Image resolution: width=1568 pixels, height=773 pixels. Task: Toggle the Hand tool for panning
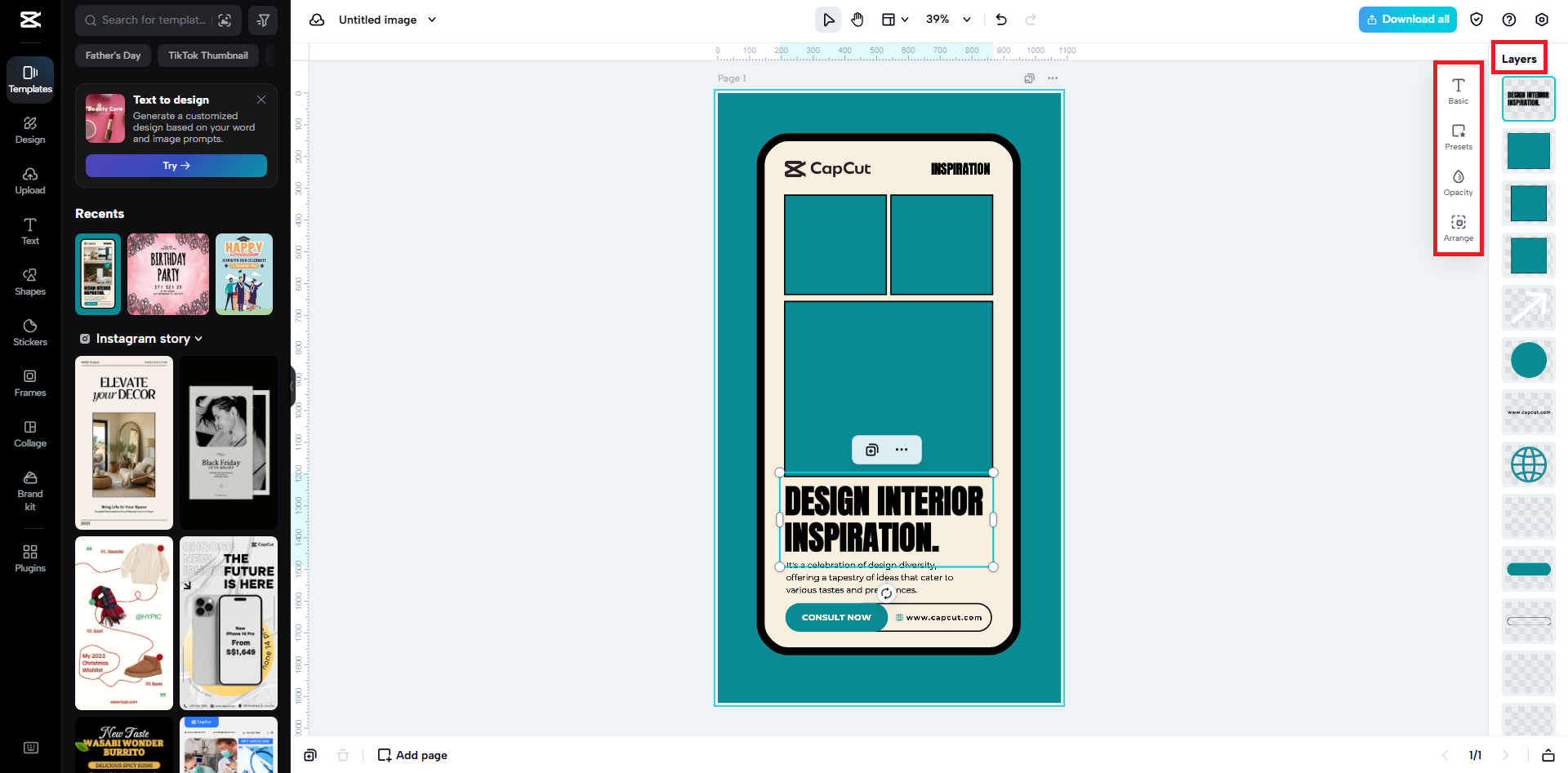point(857,19)
